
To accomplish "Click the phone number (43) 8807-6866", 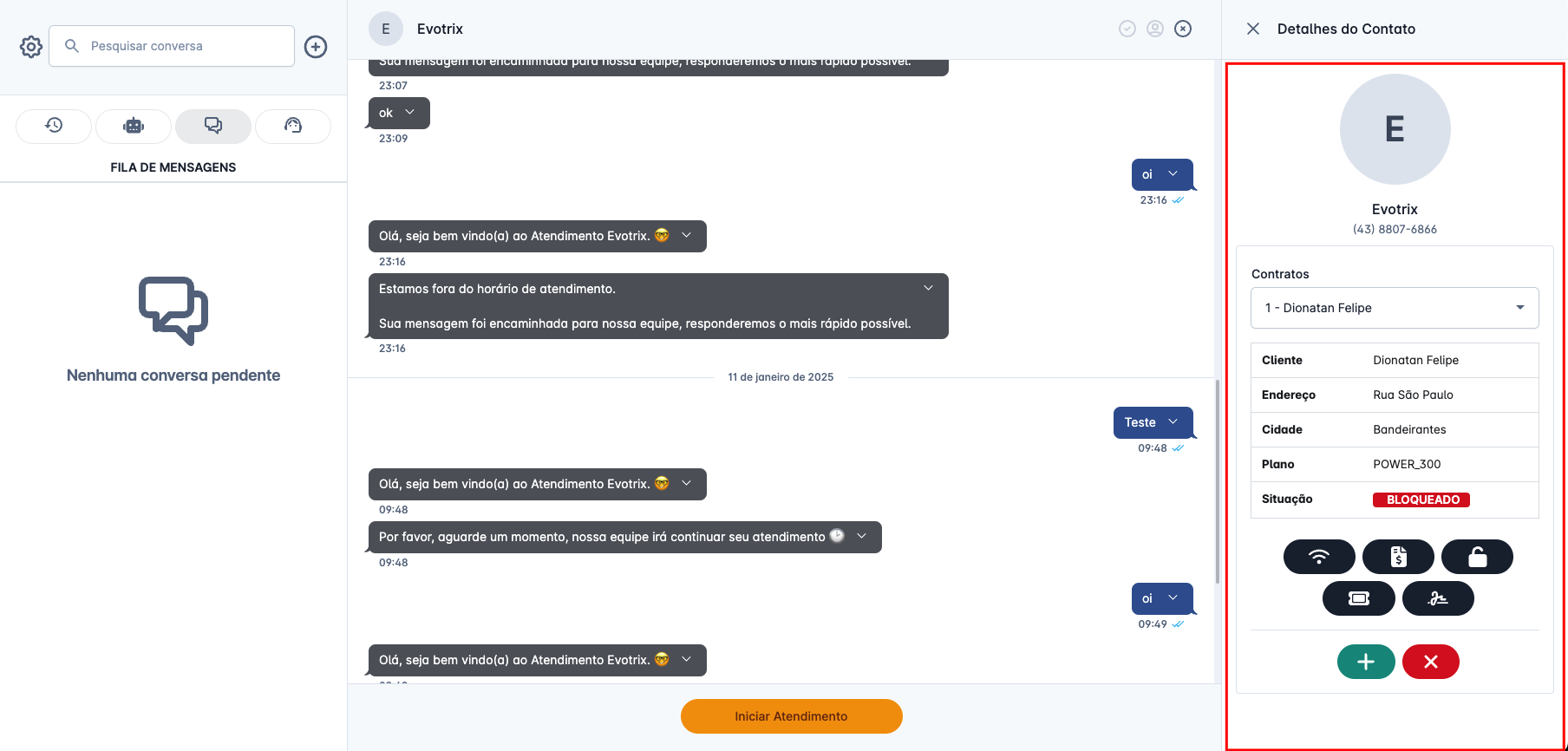I will pyautogui.click(x=1395, y=230).
